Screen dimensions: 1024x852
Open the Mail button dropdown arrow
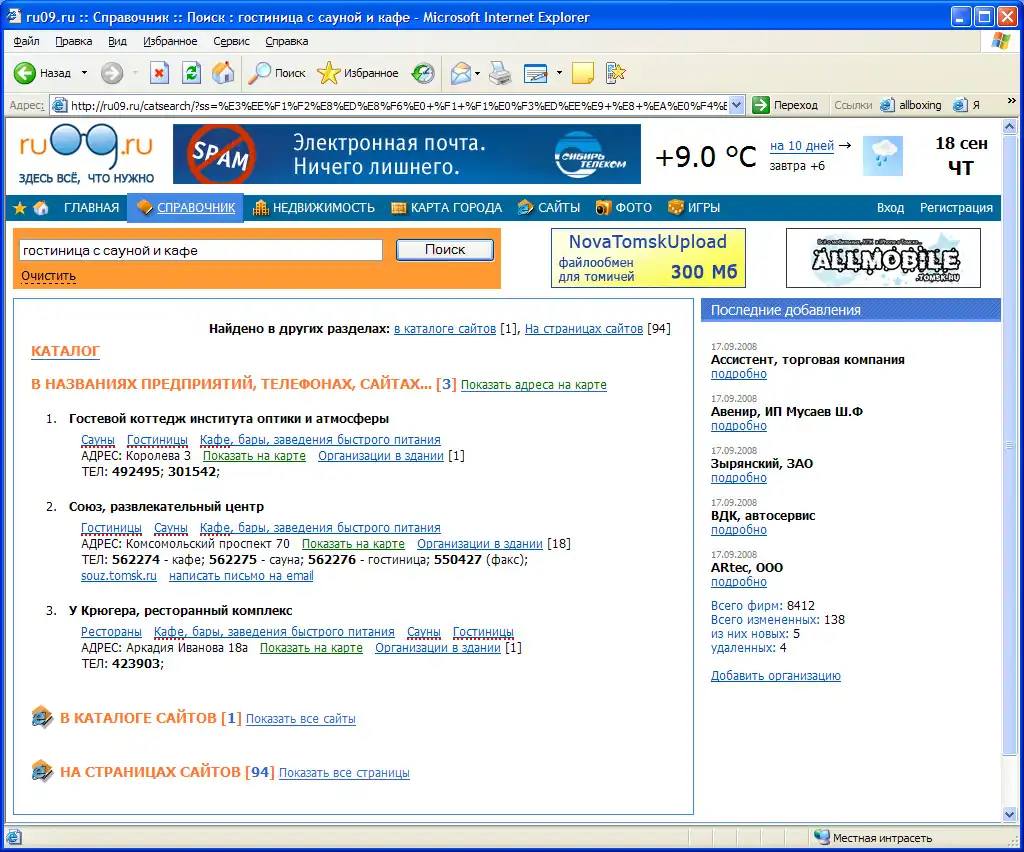pyautogui.click(x=478, y=73)
